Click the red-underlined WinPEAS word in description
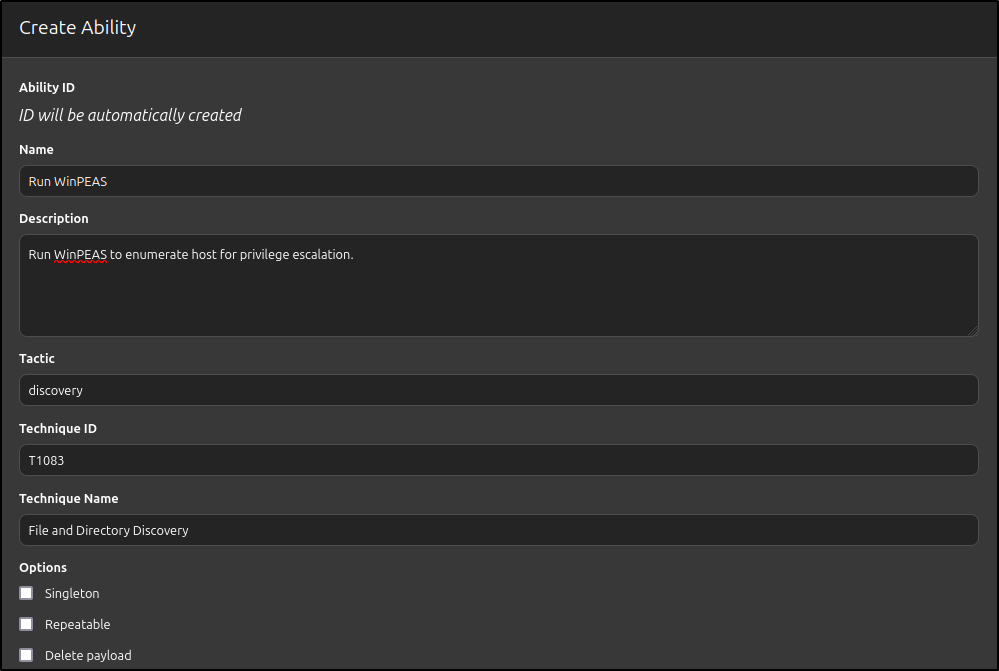The width and height of the screenshot is (999, 671). [80, 255]
